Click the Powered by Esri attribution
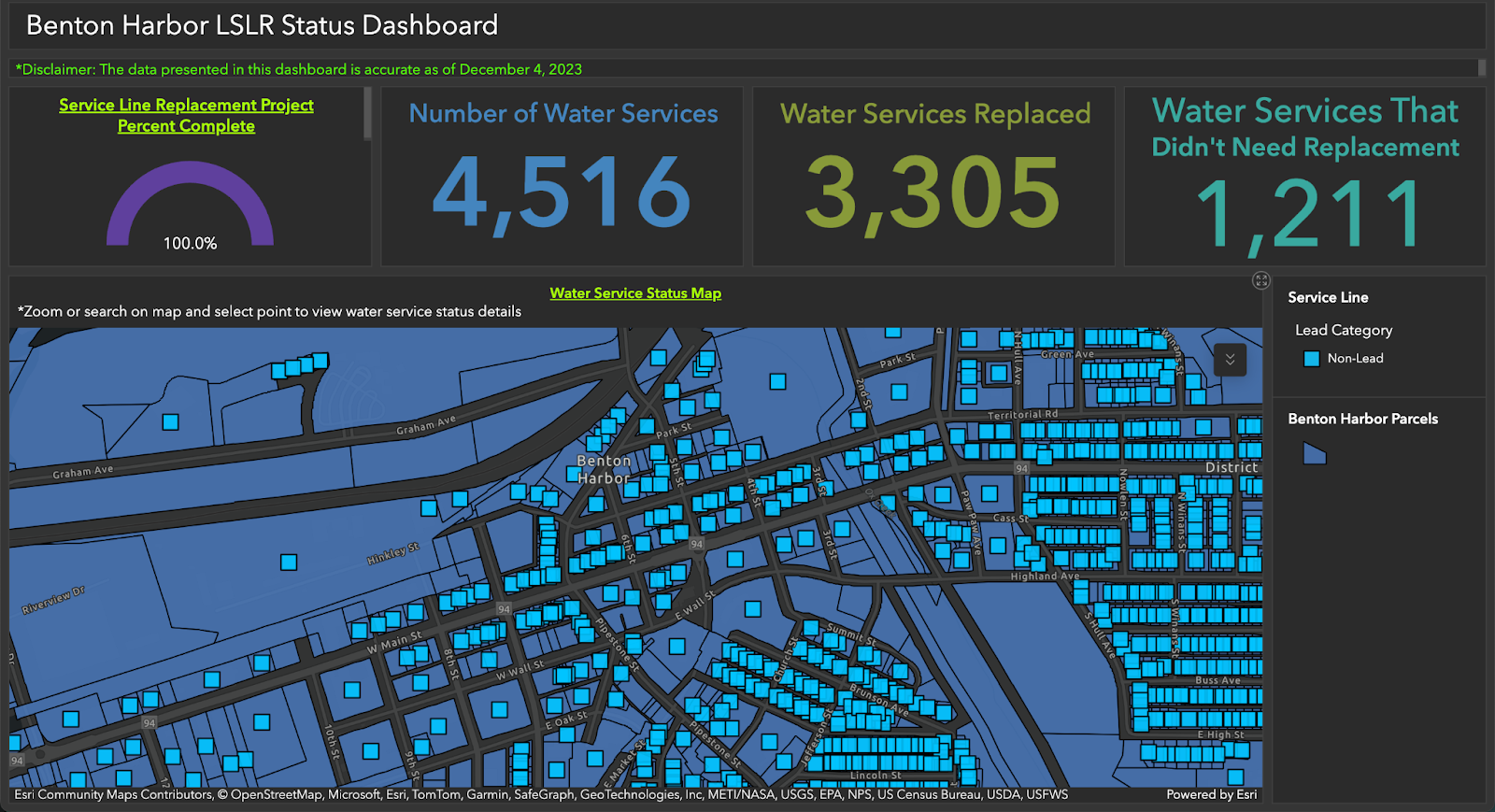1495x812 pixels. coord(1211,794)
